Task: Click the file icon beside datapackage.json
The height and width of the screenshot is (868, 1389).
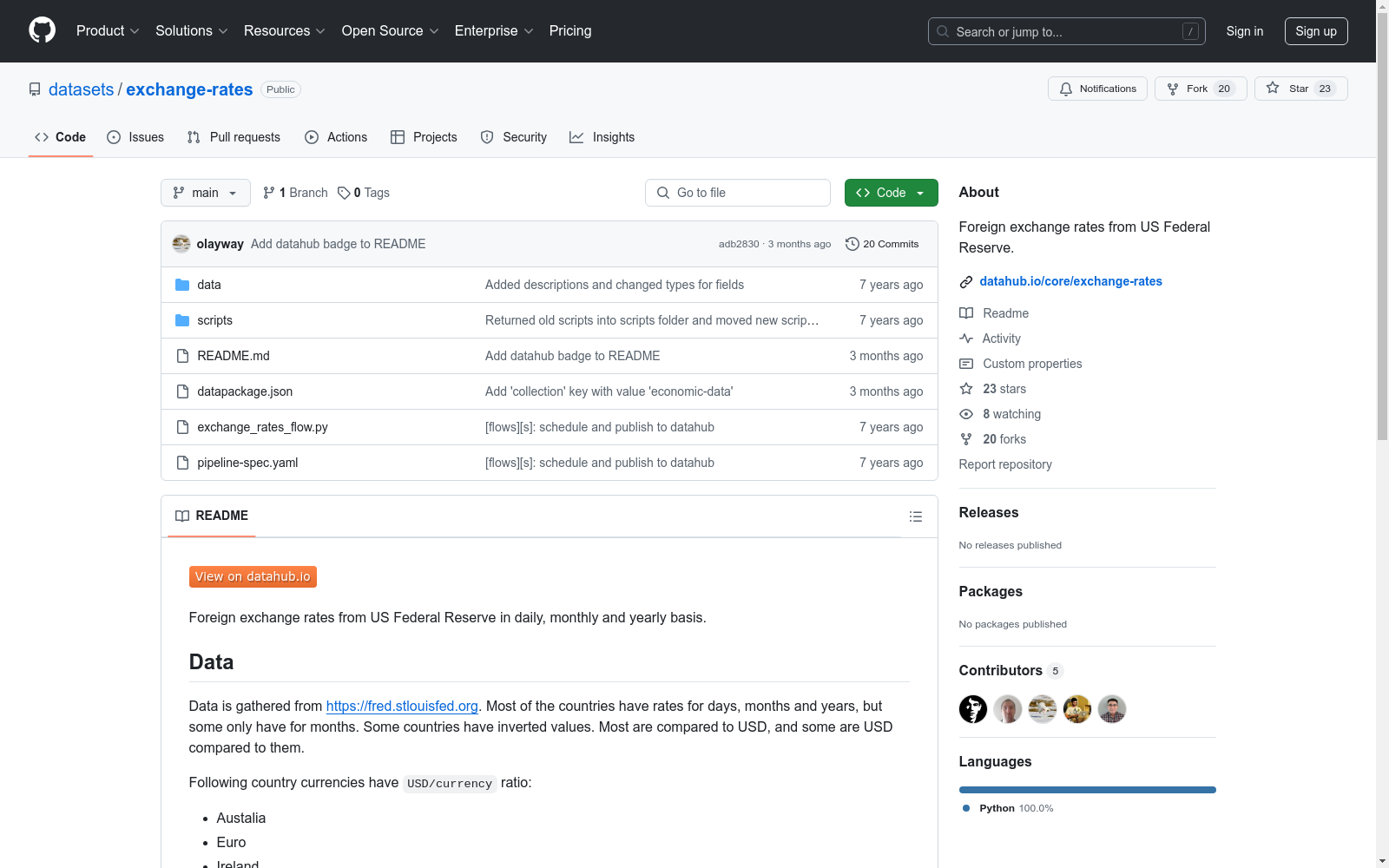Action: (x=182, y=391)
